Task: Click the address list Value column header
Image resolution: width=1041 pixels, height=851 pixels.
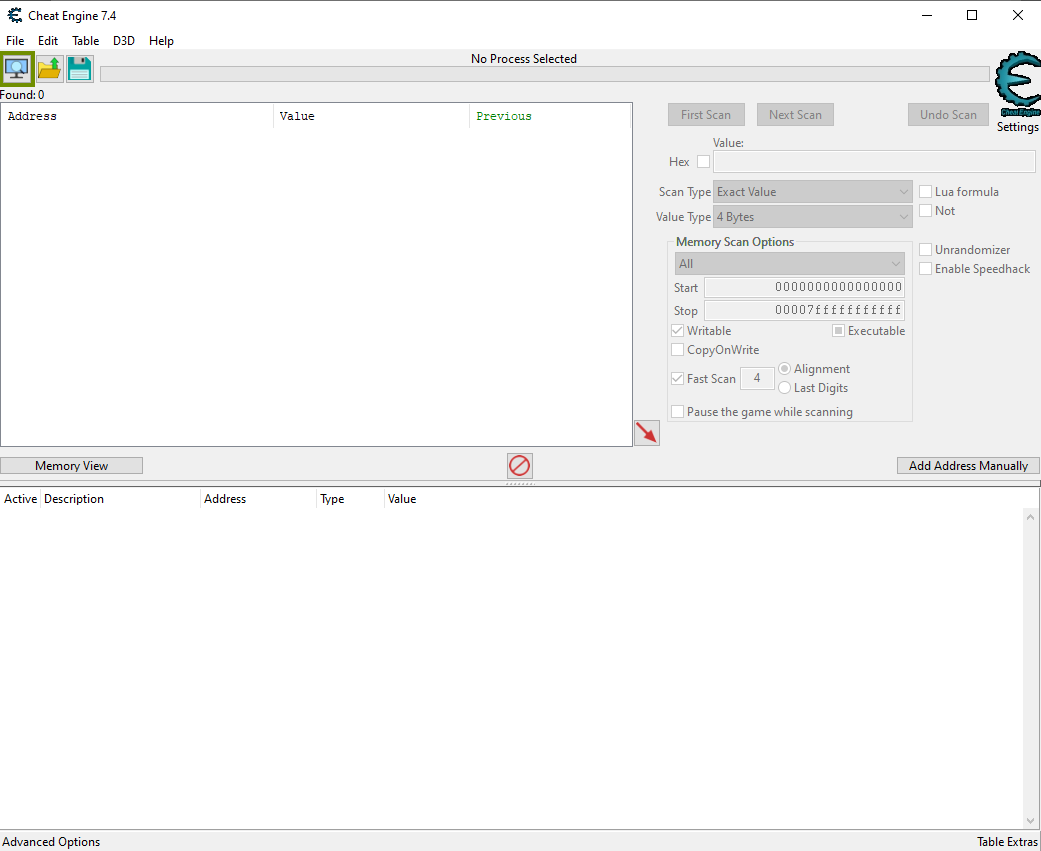Action: point(402,499)
